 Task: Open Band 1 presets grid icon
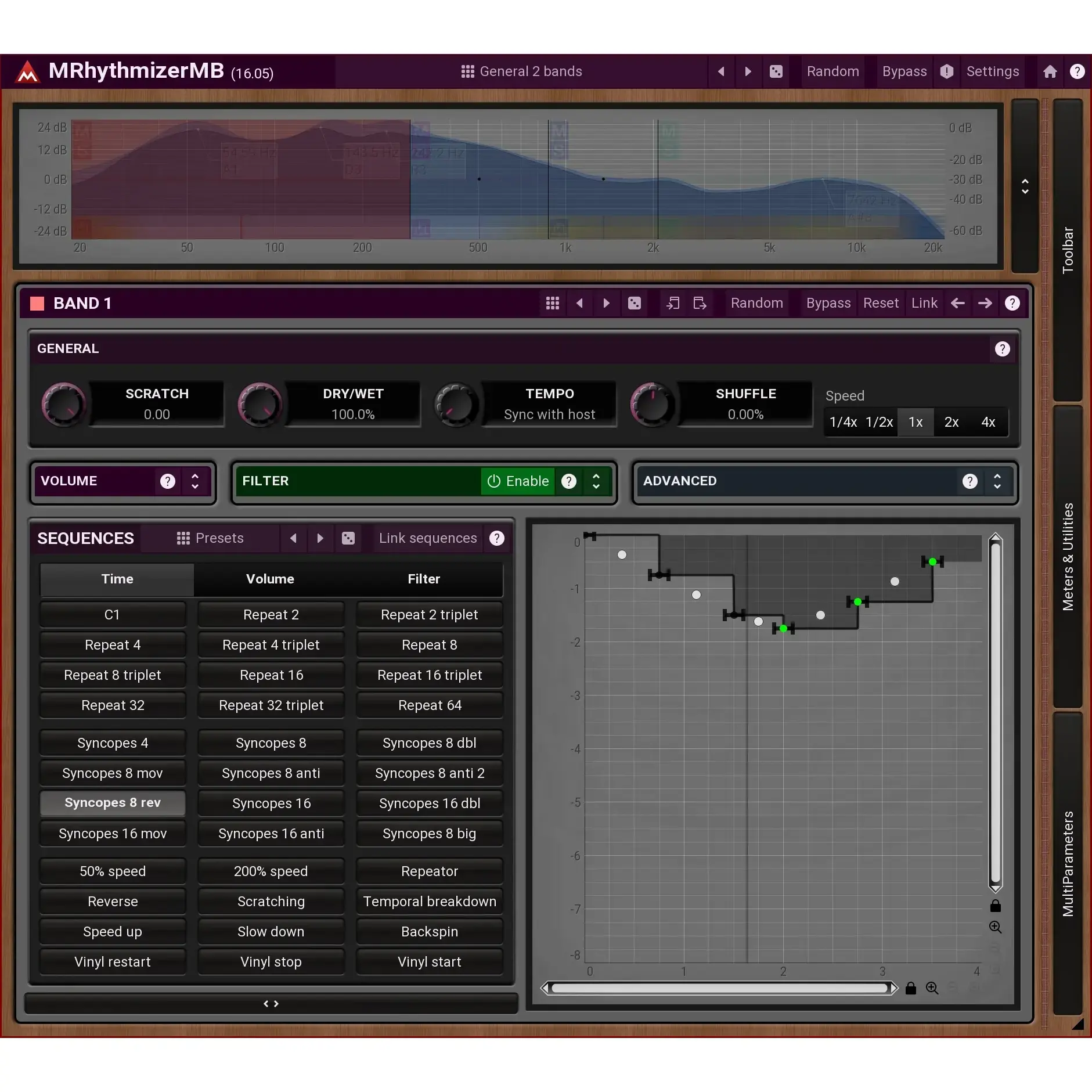tap(553, 303)
